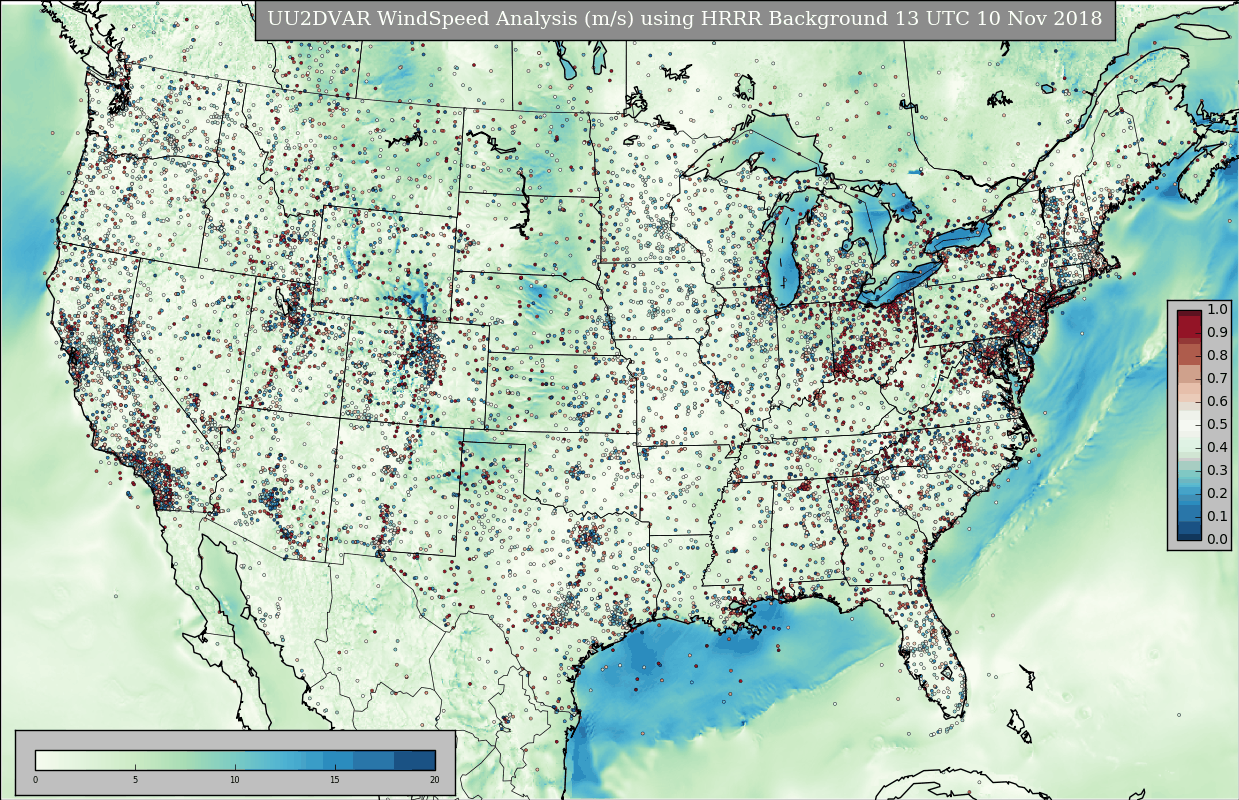Click the 0.0 label on vertical colorbar
This screenshot has width=1239, height=800.
pos(1217,539)
